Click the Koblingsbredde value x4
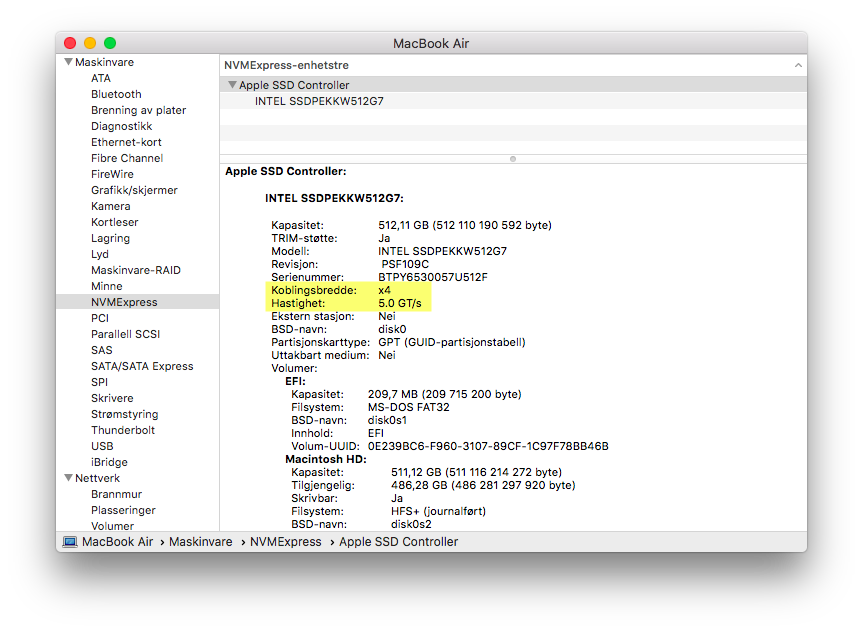The height and width of the screenshot is (632, 863). coord(384,290)
